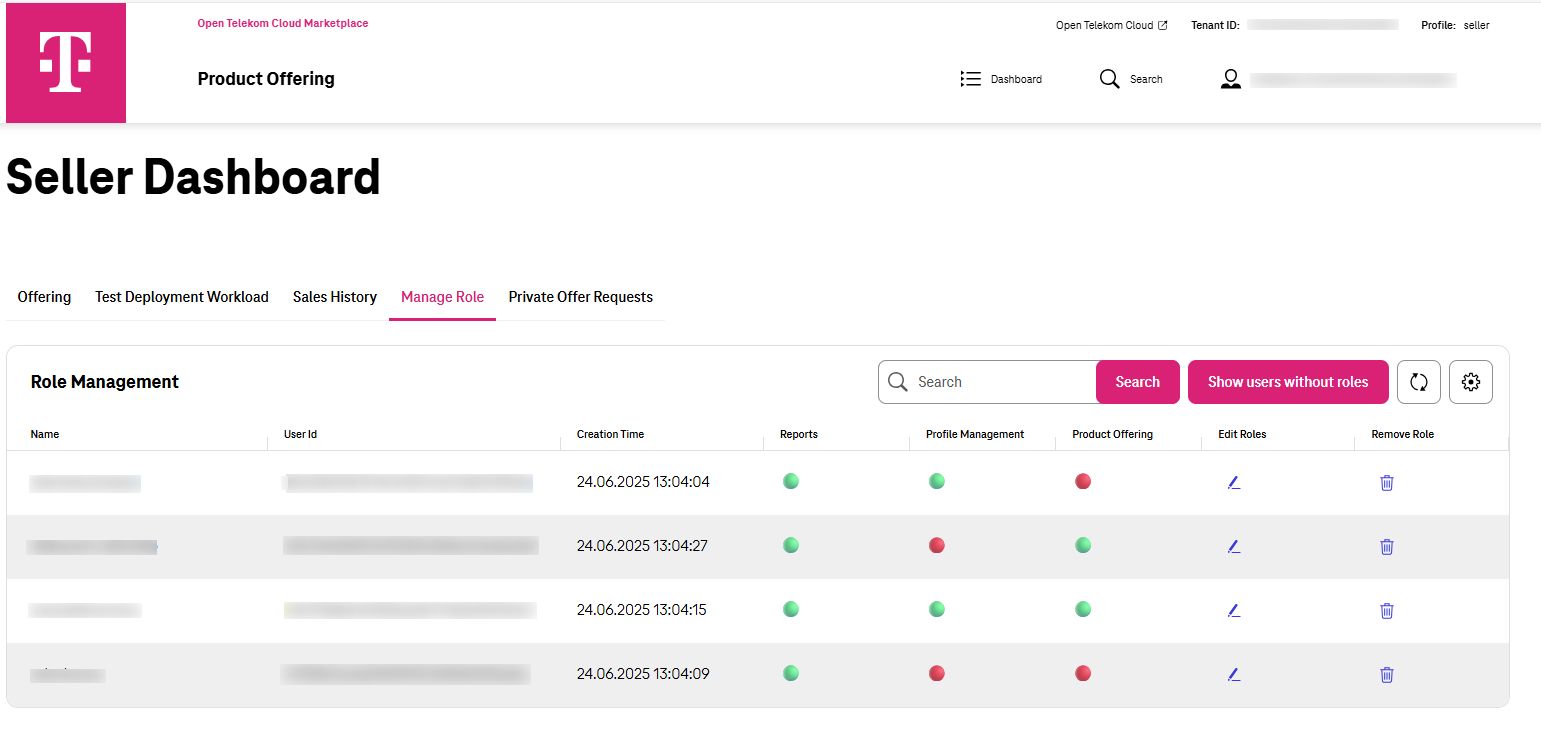
Task: Click Reports status dot in 13:04:04 row
Action: tap(791, 481)
